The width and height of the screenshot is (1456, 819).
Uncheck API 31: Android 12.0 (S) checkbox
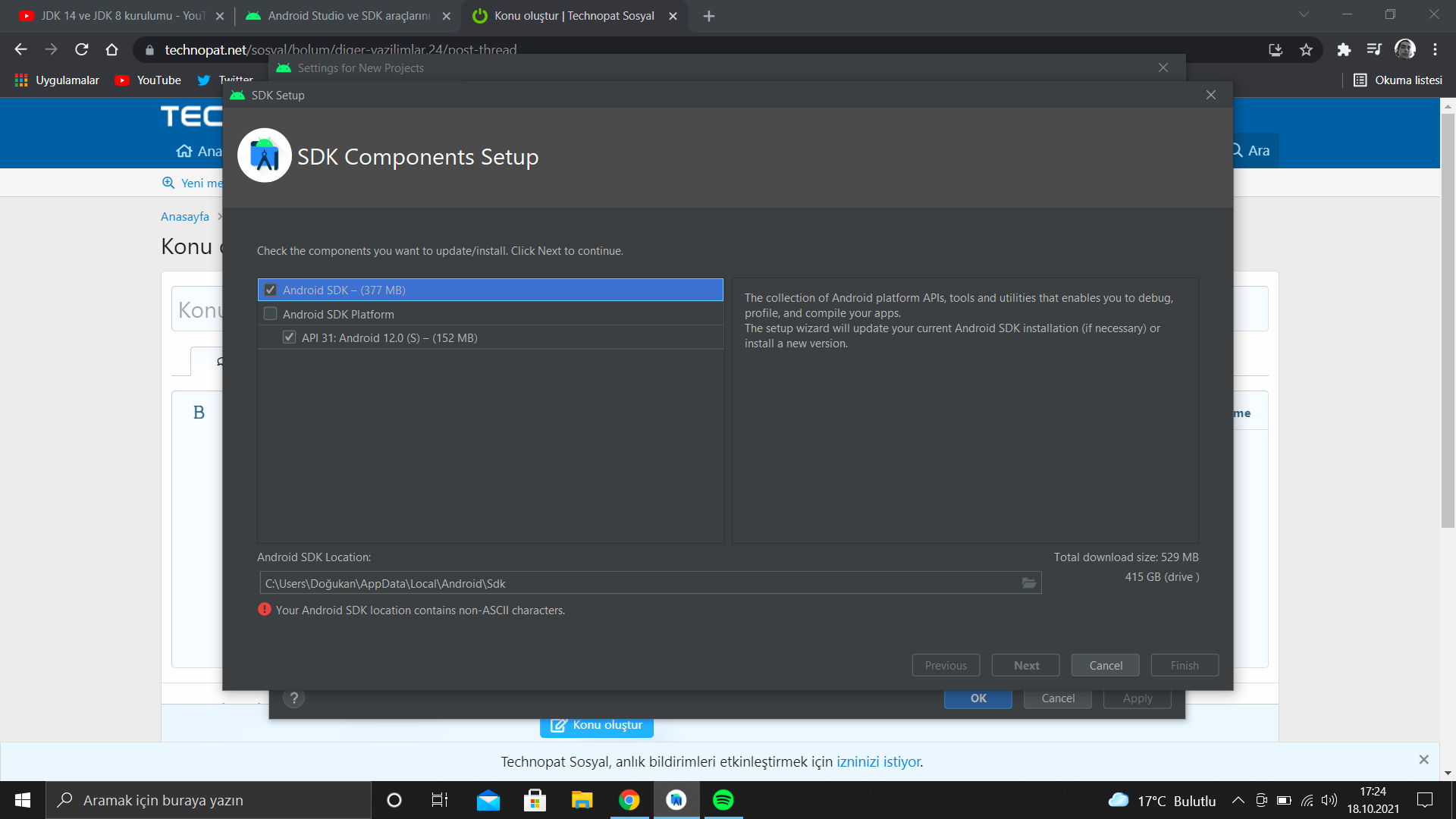(289, 337)
